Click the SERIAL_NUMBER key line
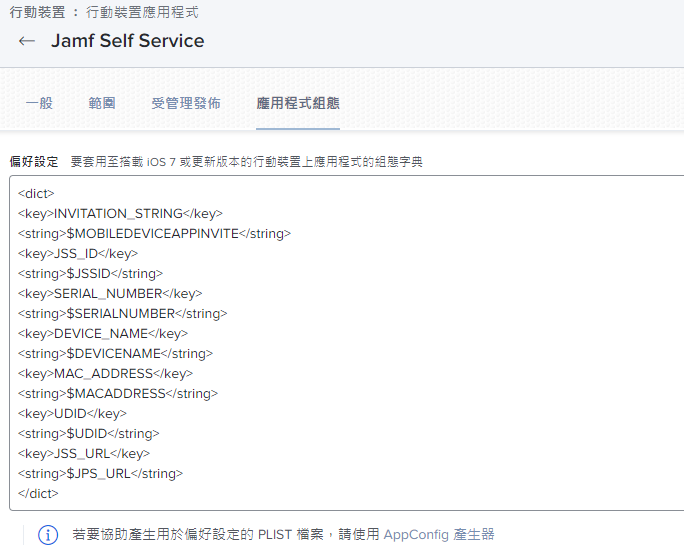Viewport: 684px width, 554px height. [x=110, y=294]
